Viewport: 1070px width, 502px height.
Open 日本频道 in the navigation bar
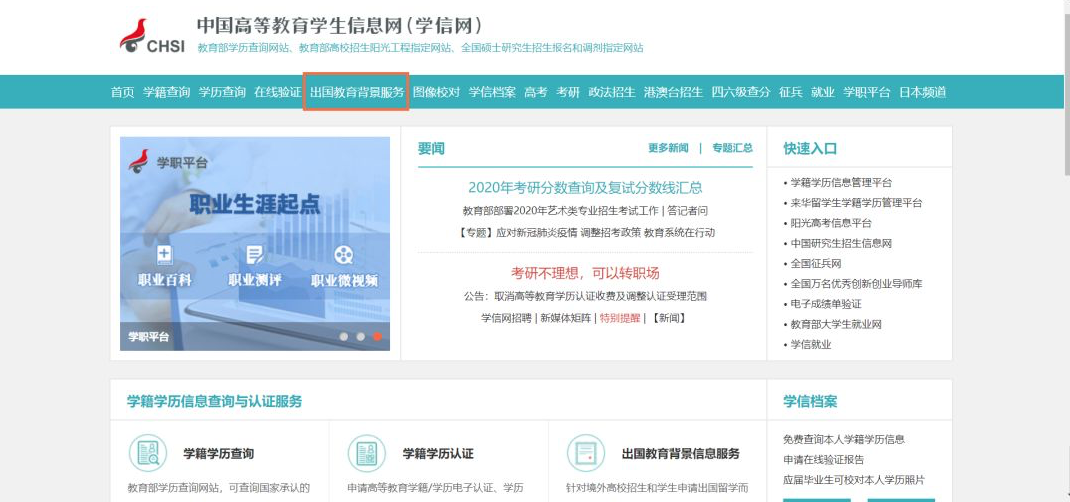pos(923,92)
